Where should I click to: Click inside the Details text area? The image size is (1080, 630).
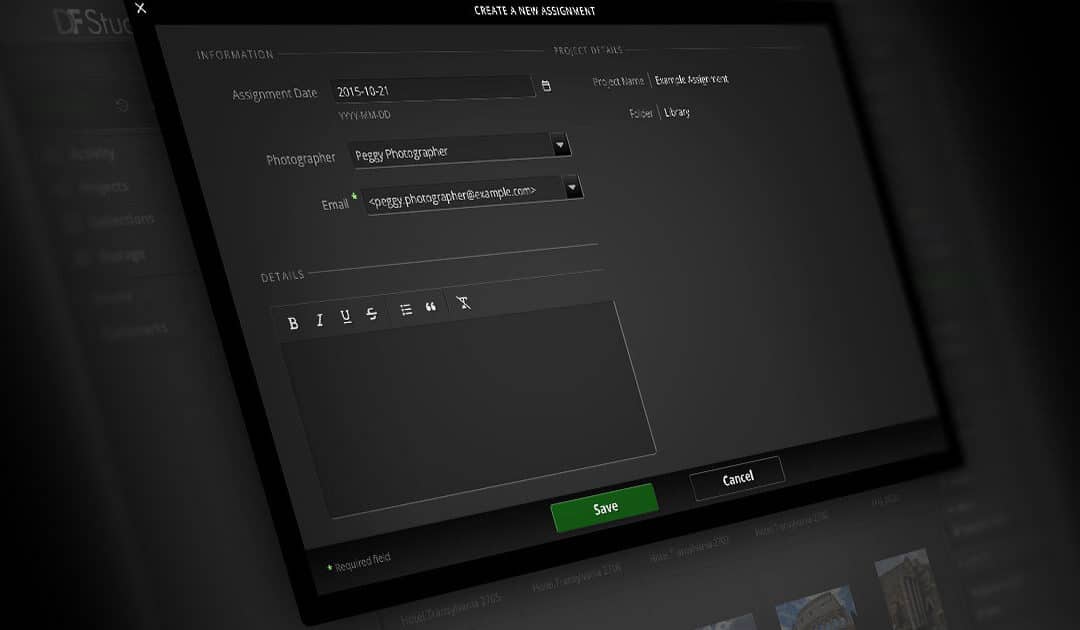click(468, 412)
